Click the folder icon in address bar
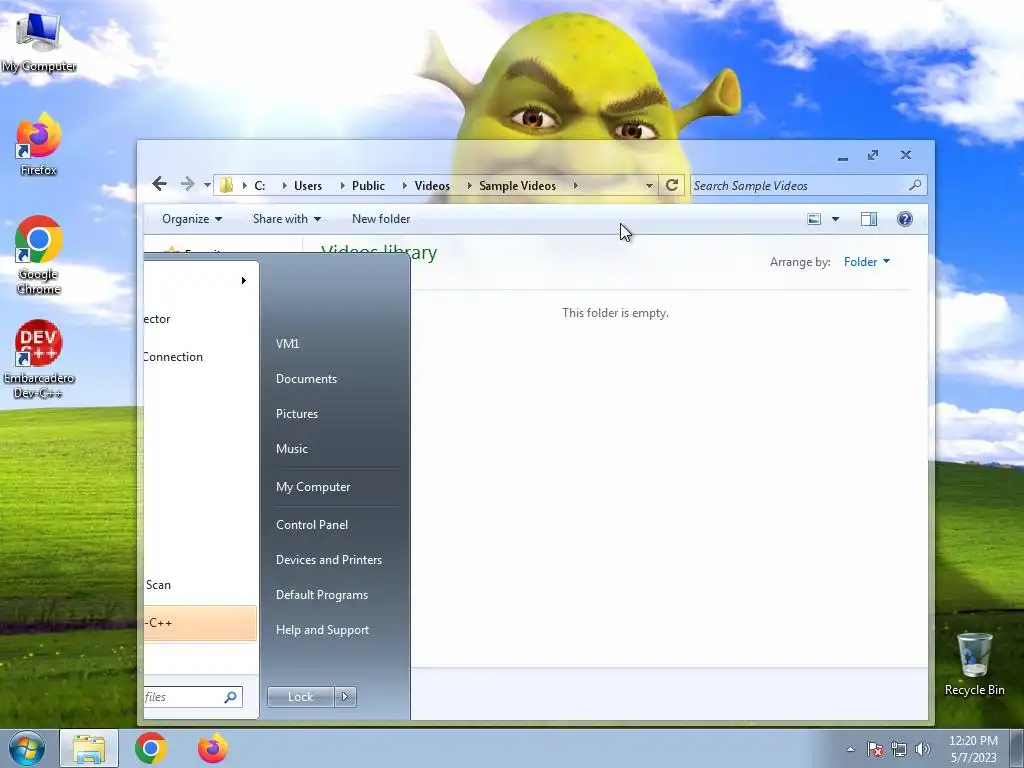This screenshot has width=1024, height=768. coord(227,185)
